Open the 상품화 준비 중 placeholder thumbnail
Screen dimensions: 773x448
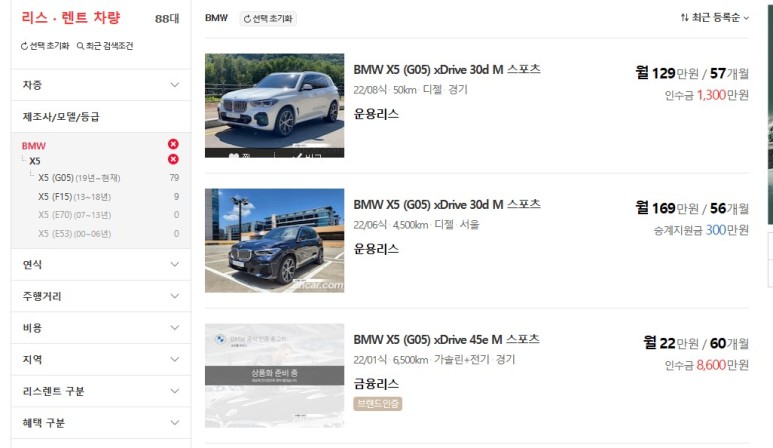coord(275,376)
